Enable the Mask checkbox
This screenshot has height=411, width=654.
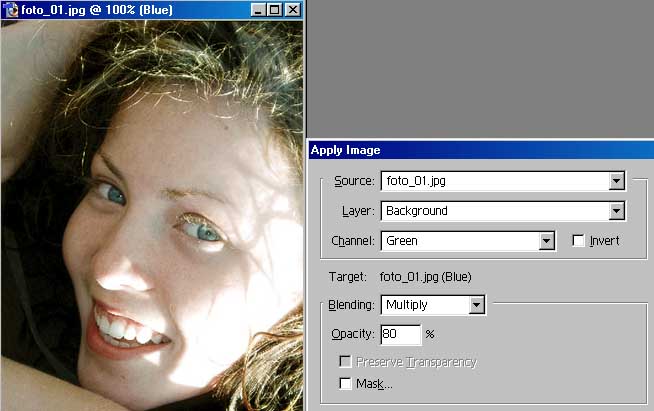(x=345, y=383)
